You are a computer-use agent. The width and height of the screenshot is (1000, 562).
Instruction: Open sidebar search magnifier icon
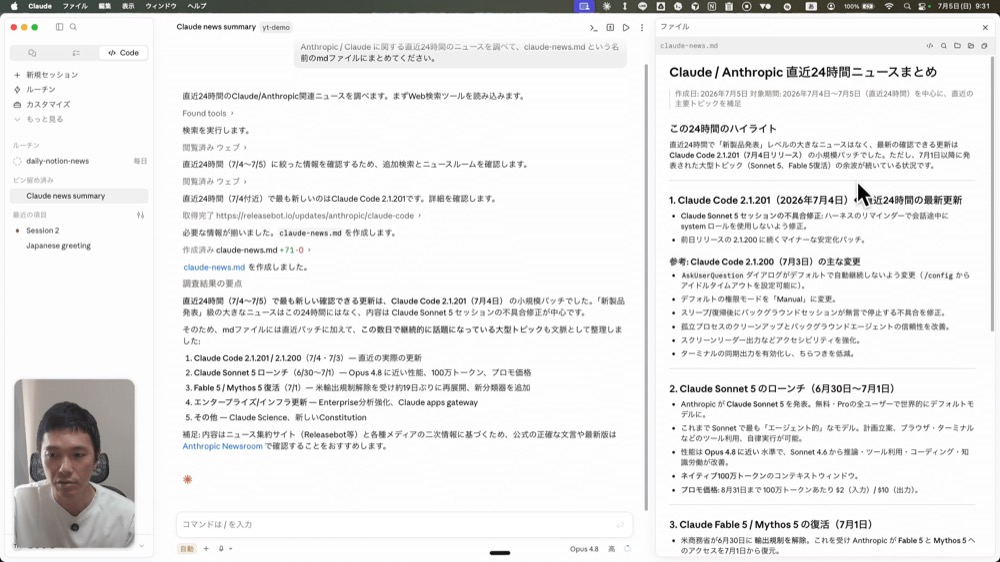click(x=73, y=27)
